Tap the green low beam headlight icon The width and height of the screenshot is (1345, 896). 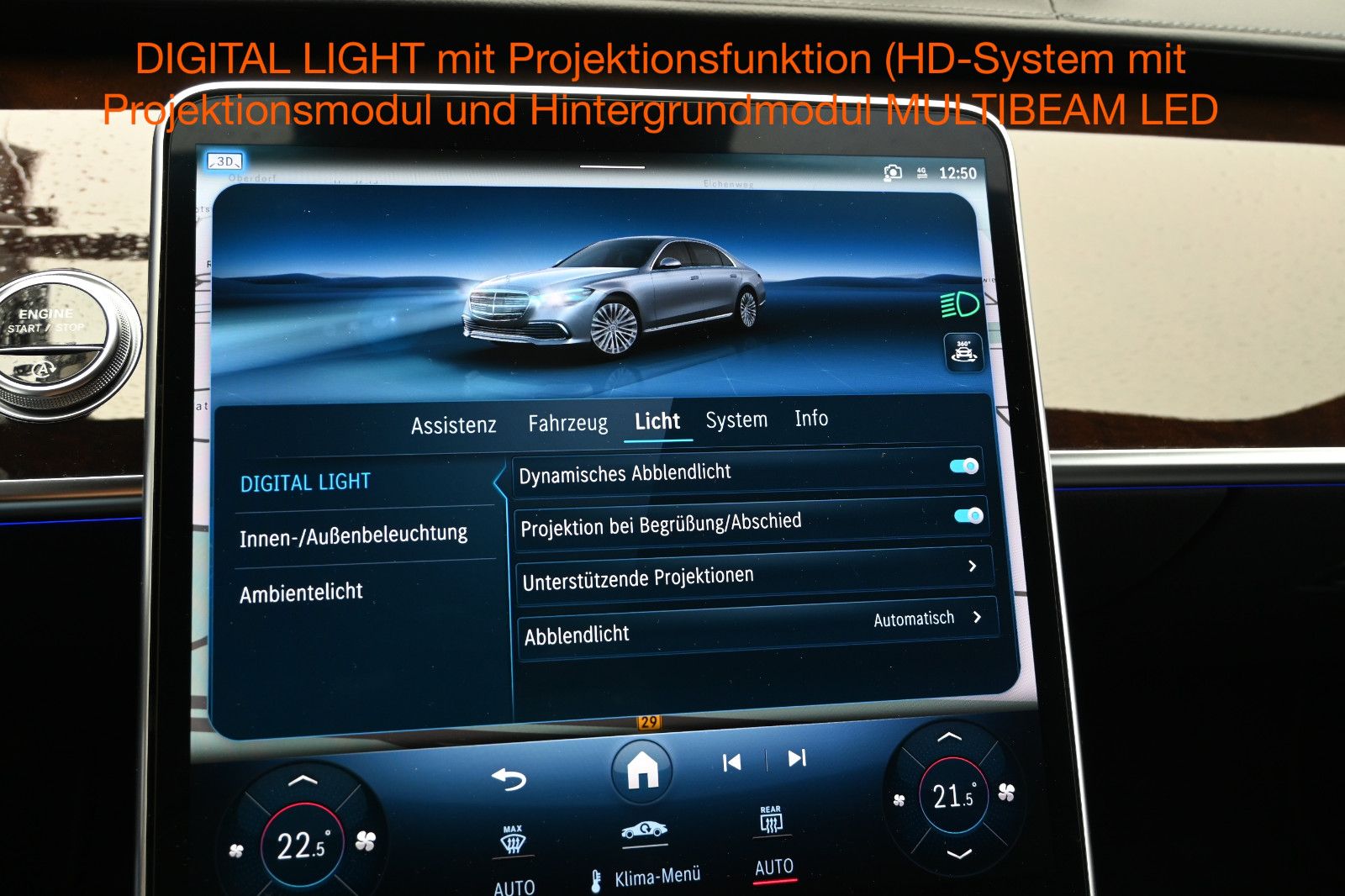pos(960,305)
